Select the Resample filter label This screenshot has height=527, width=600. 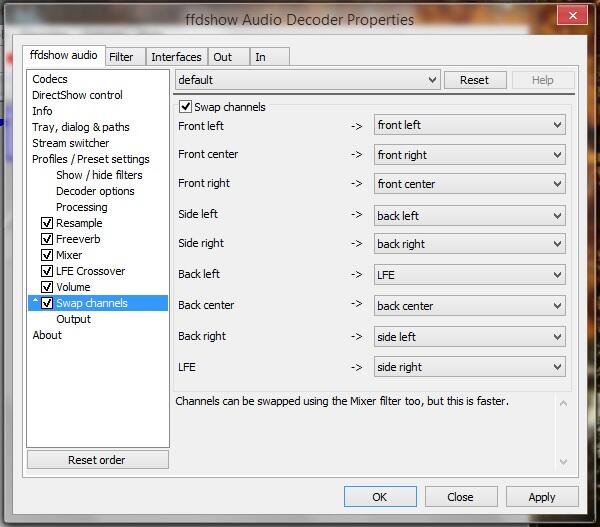point(79,223)
